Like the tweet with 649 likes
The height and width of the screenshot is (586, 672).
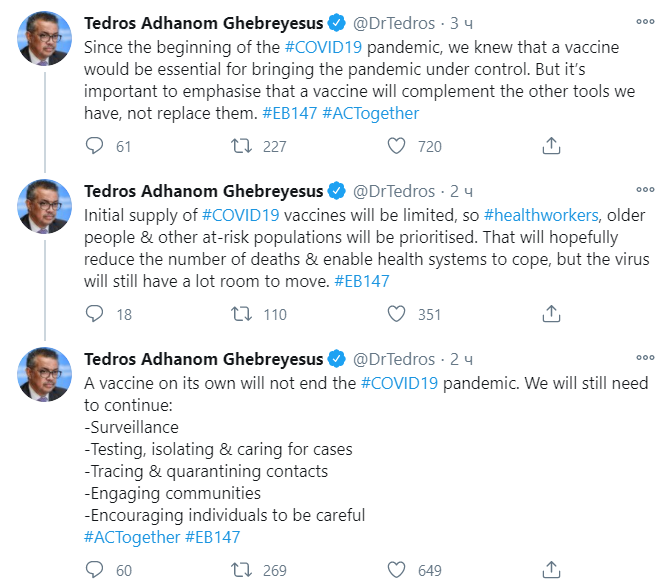tap(397, 570)
